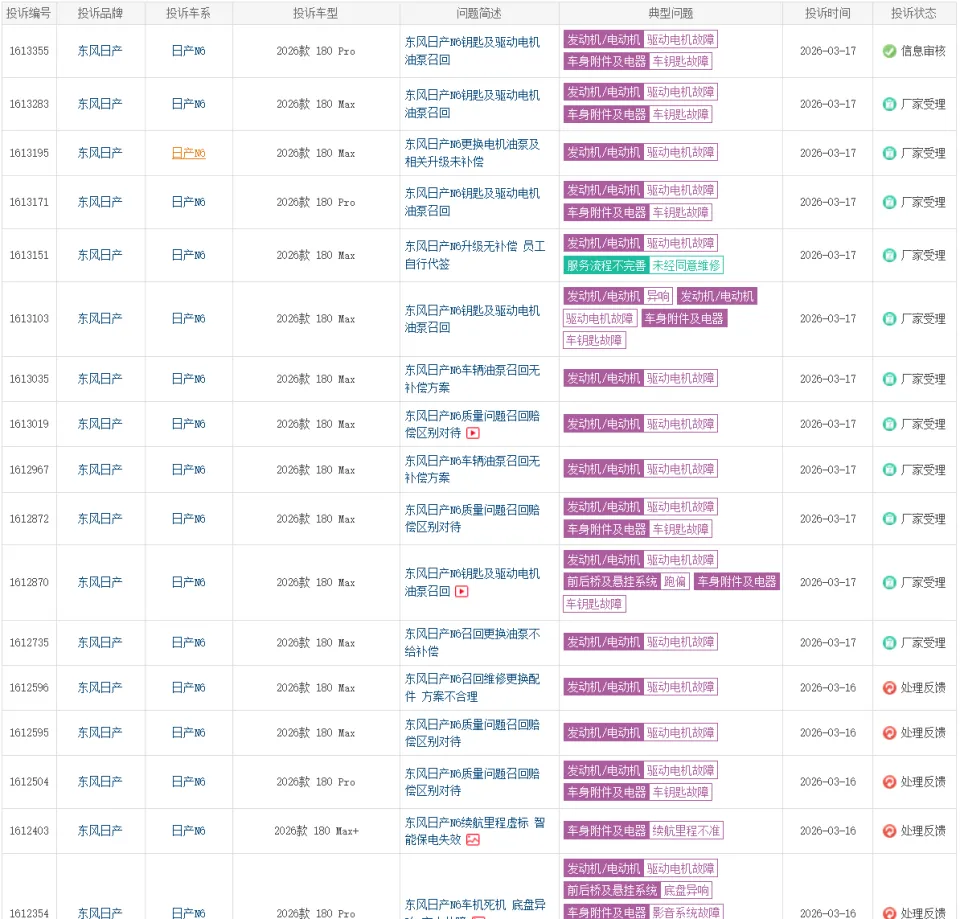Click the green 未经同意维修 tag in row 1613151
The width and height of the screenshot is (960, 919).
pyautogui.click(x=686, y=265)
